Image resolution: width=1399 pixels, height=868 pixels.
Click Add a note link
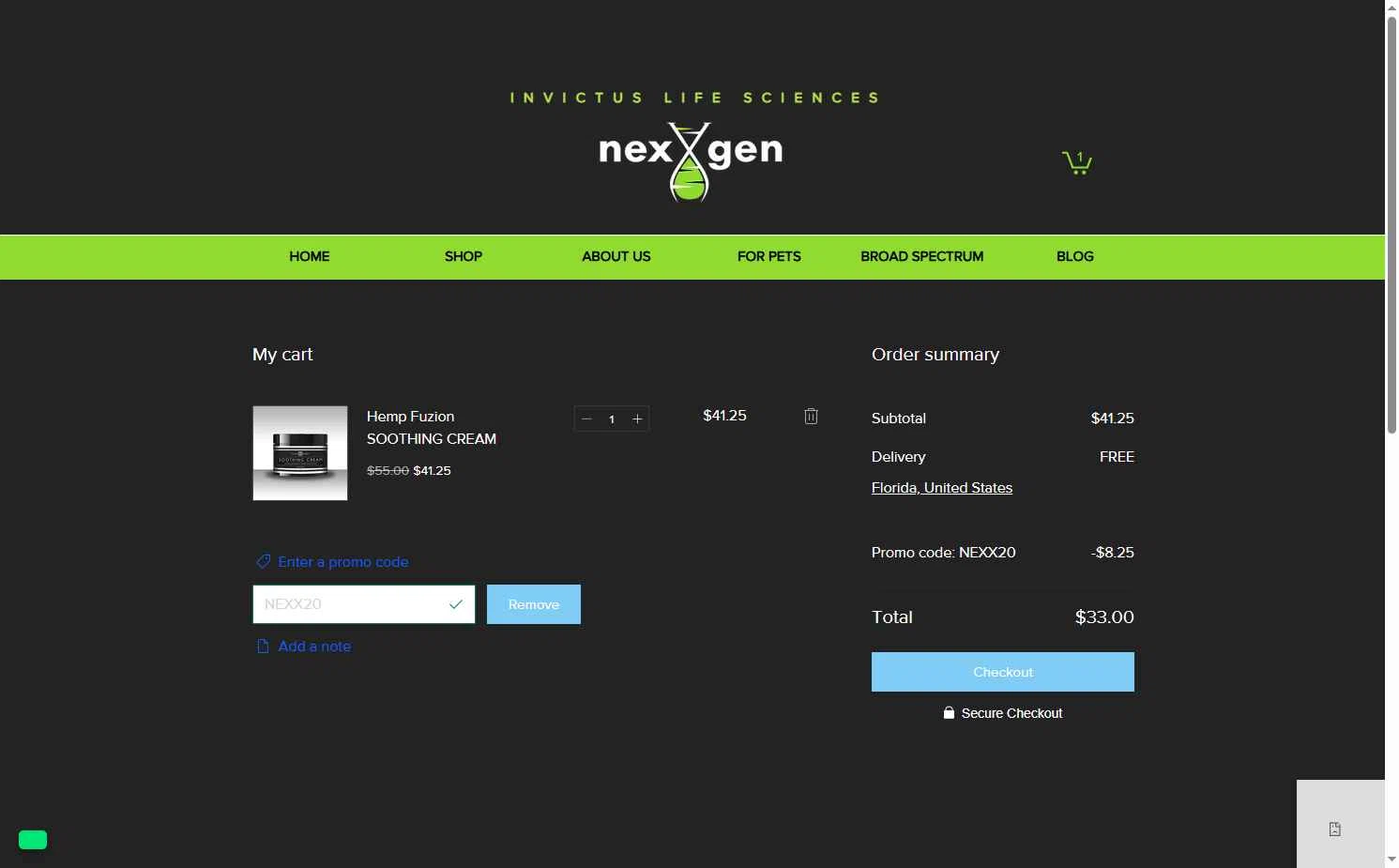point(314,647)
